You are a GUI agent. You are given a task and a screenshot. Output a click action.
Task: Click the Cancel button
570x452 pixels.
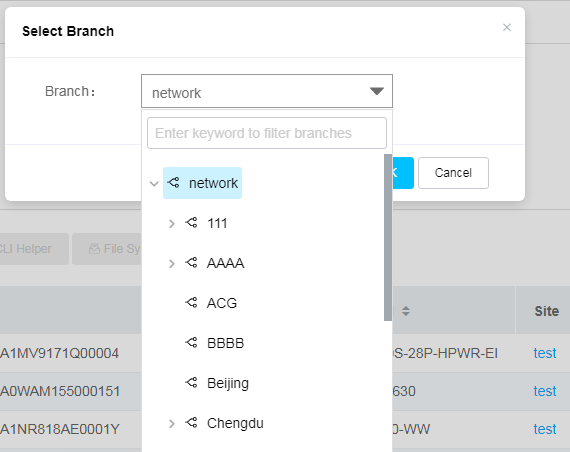[x=453, y=173]
